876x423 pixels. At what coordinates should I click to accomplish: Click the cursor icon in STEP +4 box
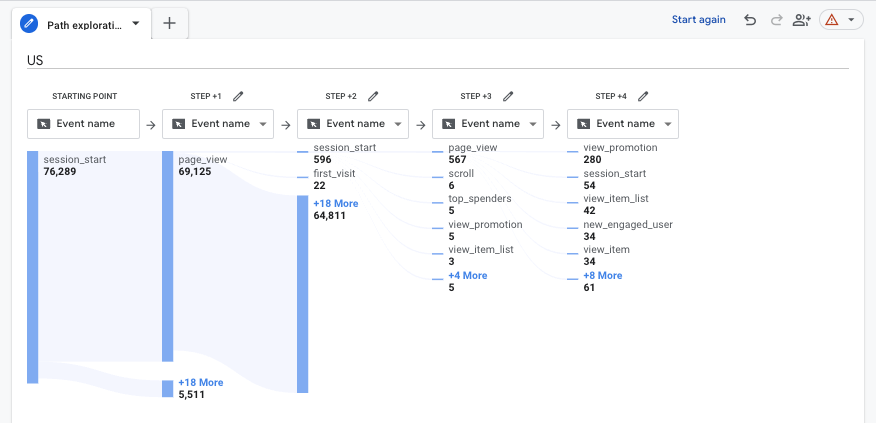point(583,124)
